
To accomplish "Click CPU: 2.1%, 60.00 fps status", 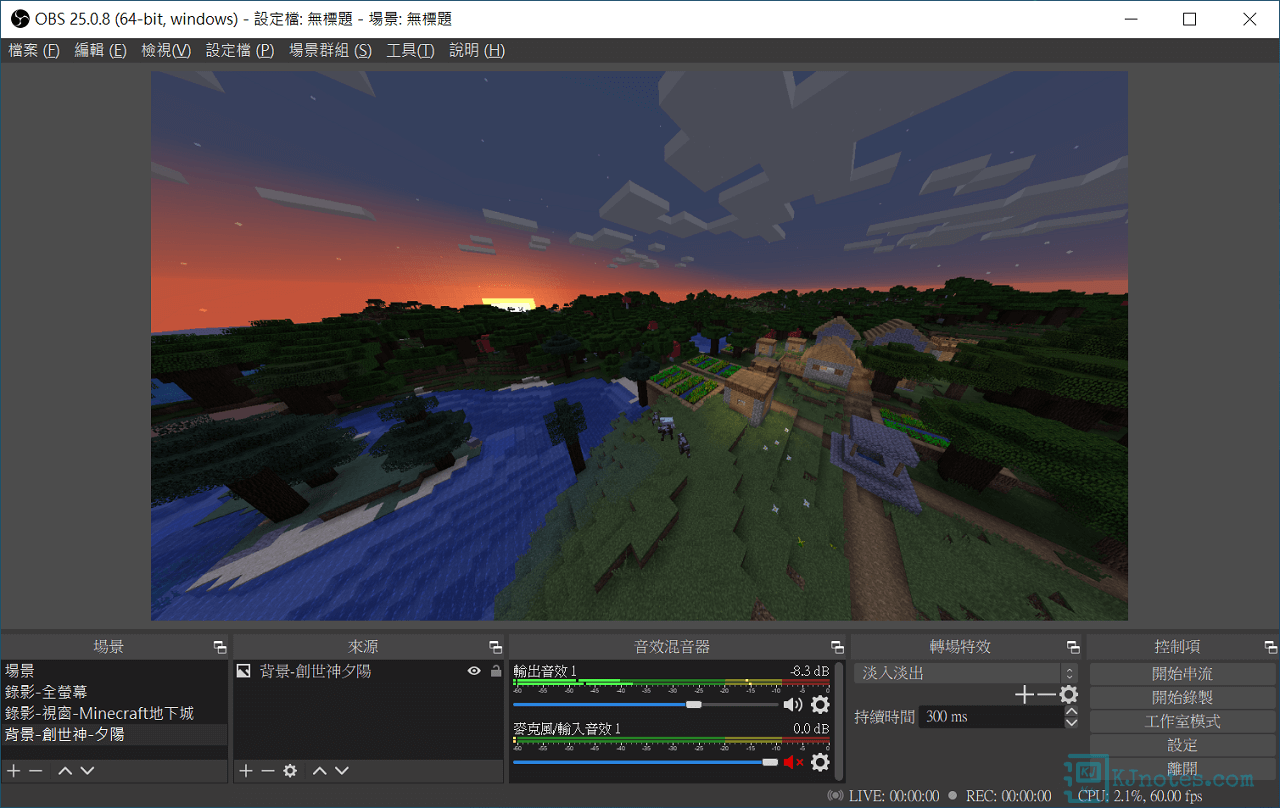I will coord(1140,796).
